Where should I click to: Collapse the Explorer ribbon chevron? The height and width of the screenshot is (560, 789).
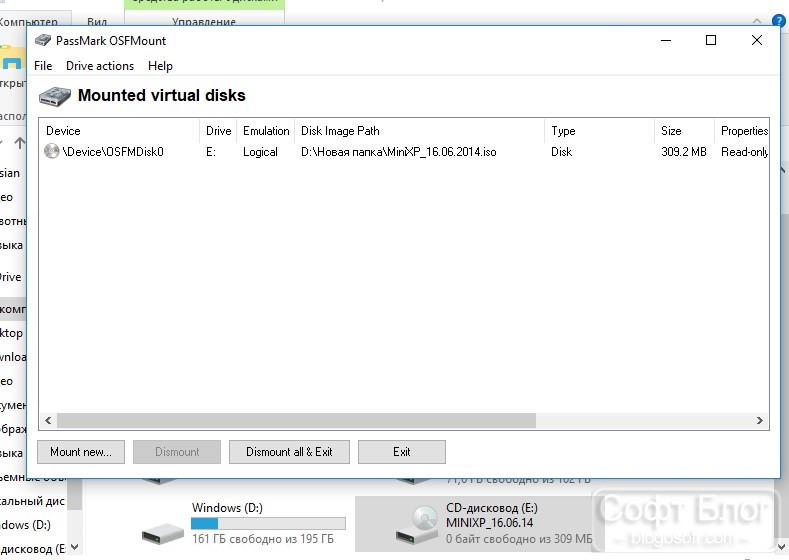pos(757,21)
